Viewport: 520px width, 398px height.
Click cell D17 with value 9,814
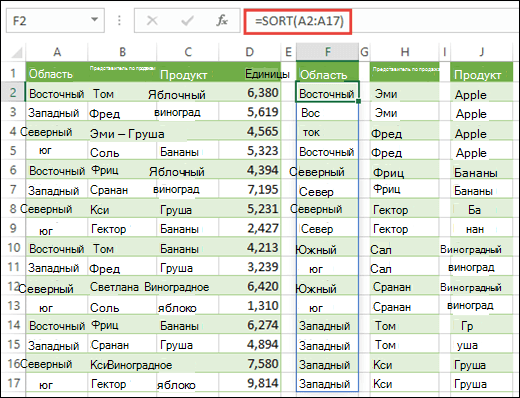249,382
